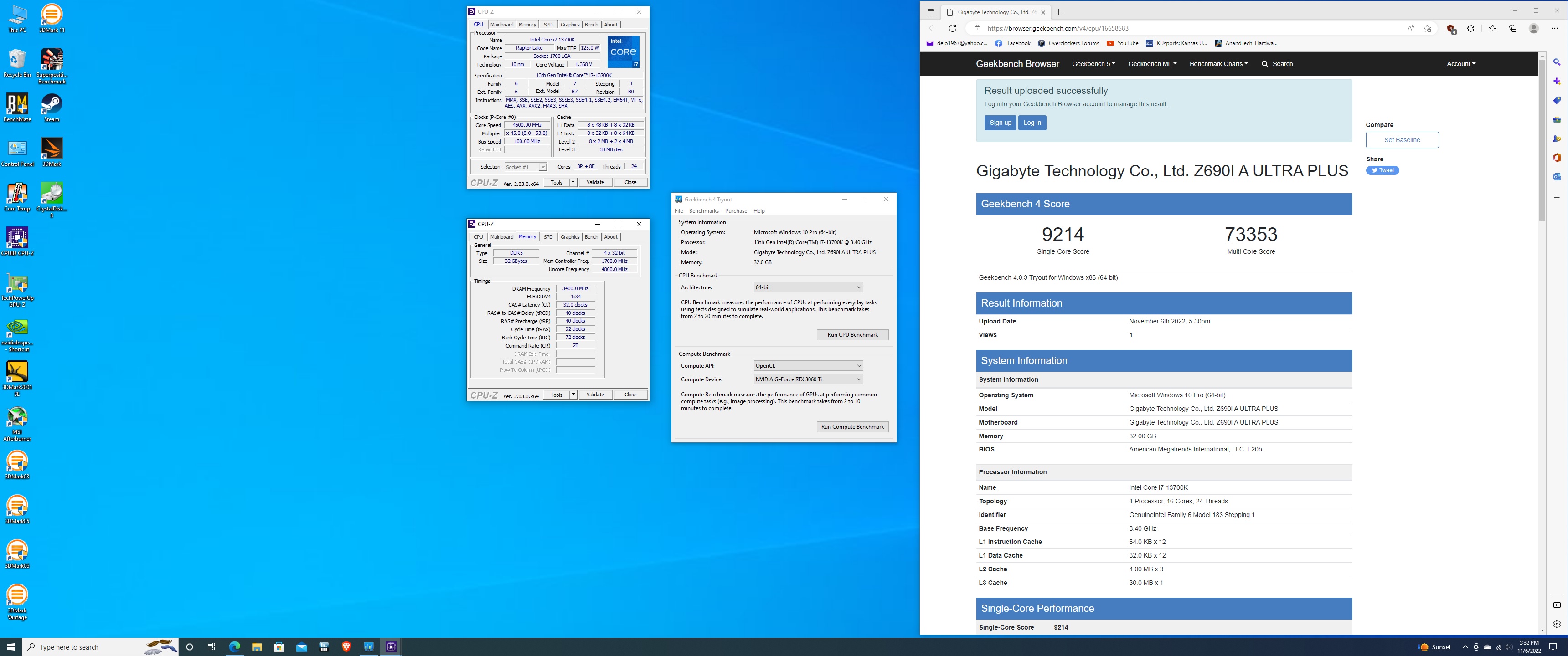Click the Tweet share button

pos(1382,170)
